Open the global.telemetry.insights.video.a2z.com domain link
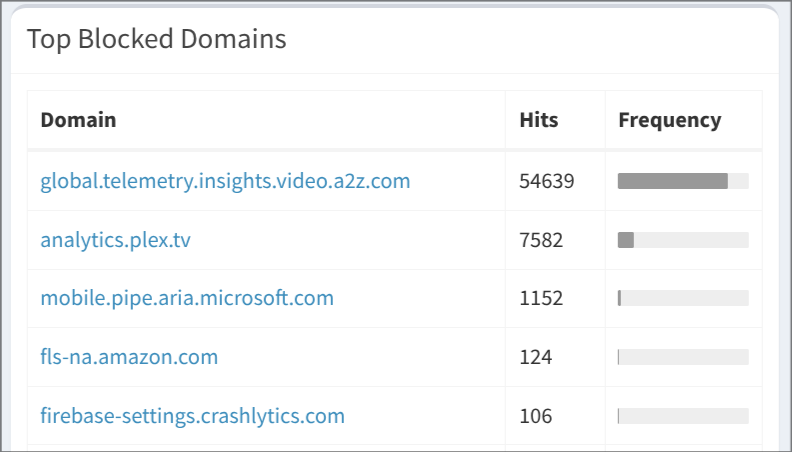The width and height of the screenshot is (792, 452). (225, 181)
